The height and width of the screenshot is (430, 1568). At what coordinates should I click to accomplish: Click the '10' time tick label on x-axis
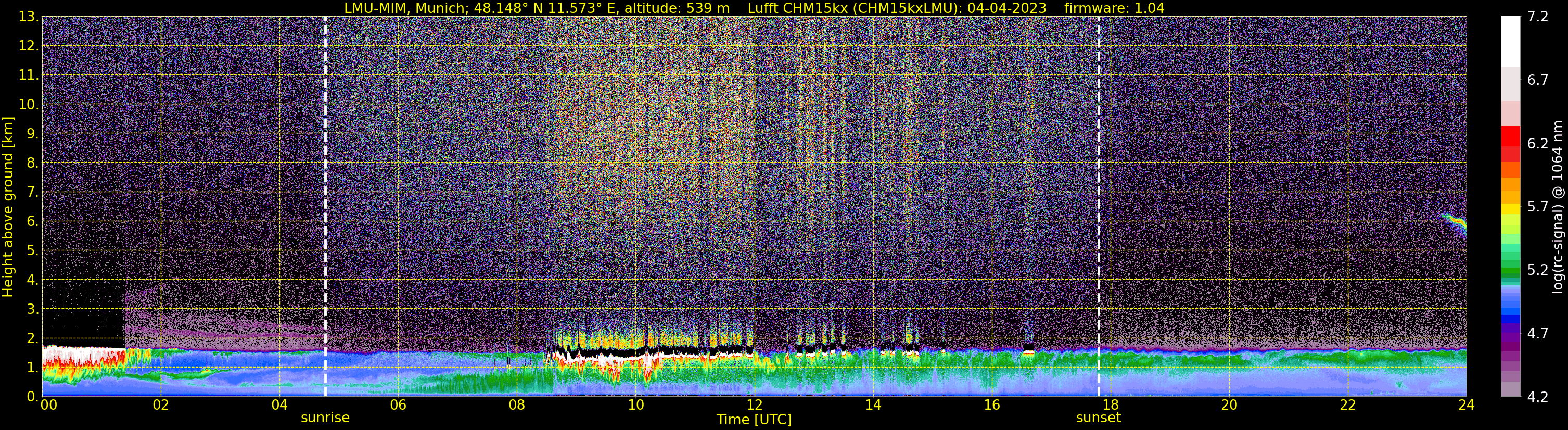pyautogui.click(x=635, y=405)
